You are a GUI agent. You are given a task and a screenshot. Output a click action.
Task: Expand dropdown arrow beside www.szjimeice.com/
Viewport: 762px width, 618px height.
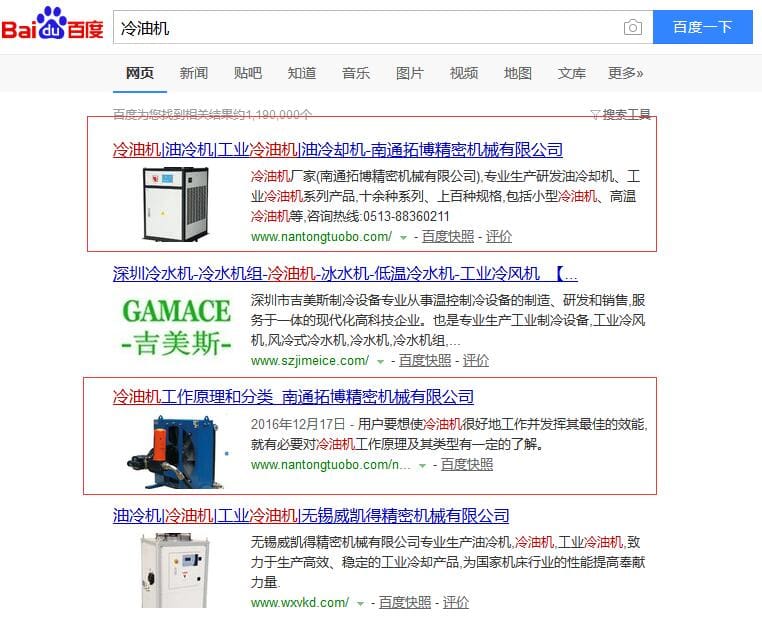381,361
